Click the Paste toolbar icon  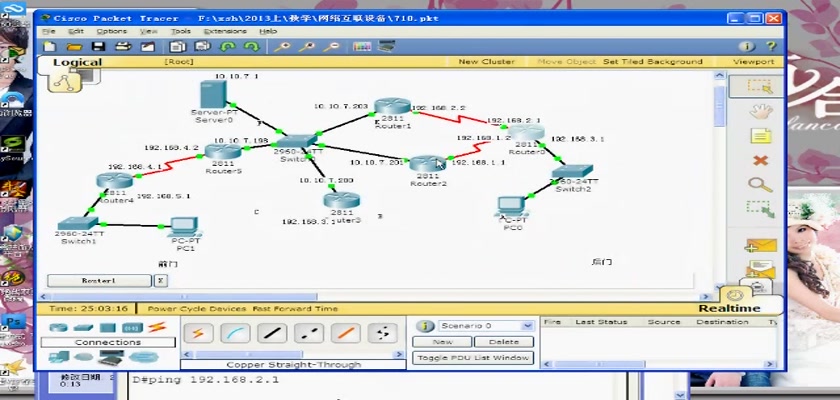pyautogui.click(x=202, y=47)
